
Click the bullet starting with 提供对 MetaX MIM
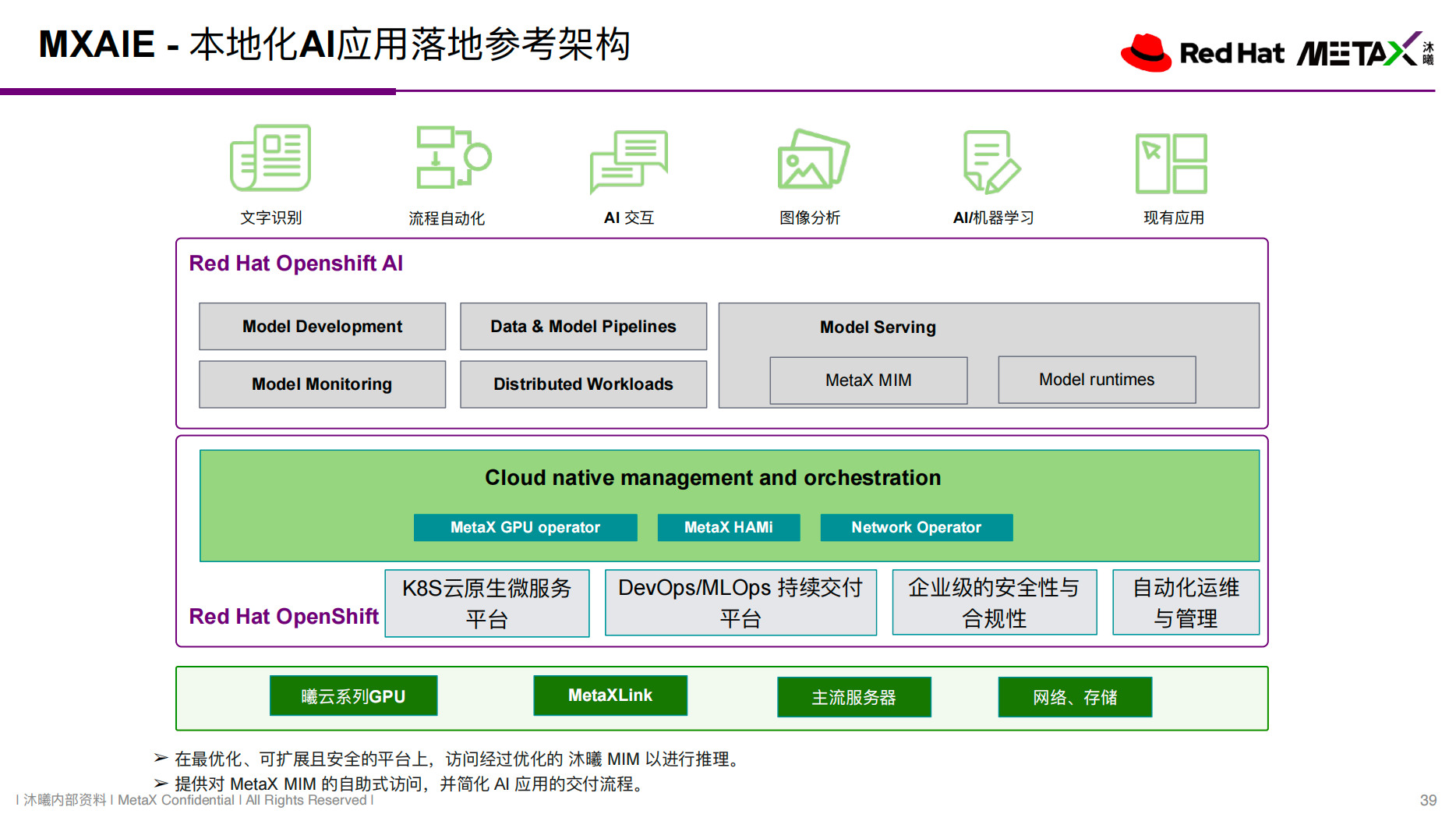401,784
